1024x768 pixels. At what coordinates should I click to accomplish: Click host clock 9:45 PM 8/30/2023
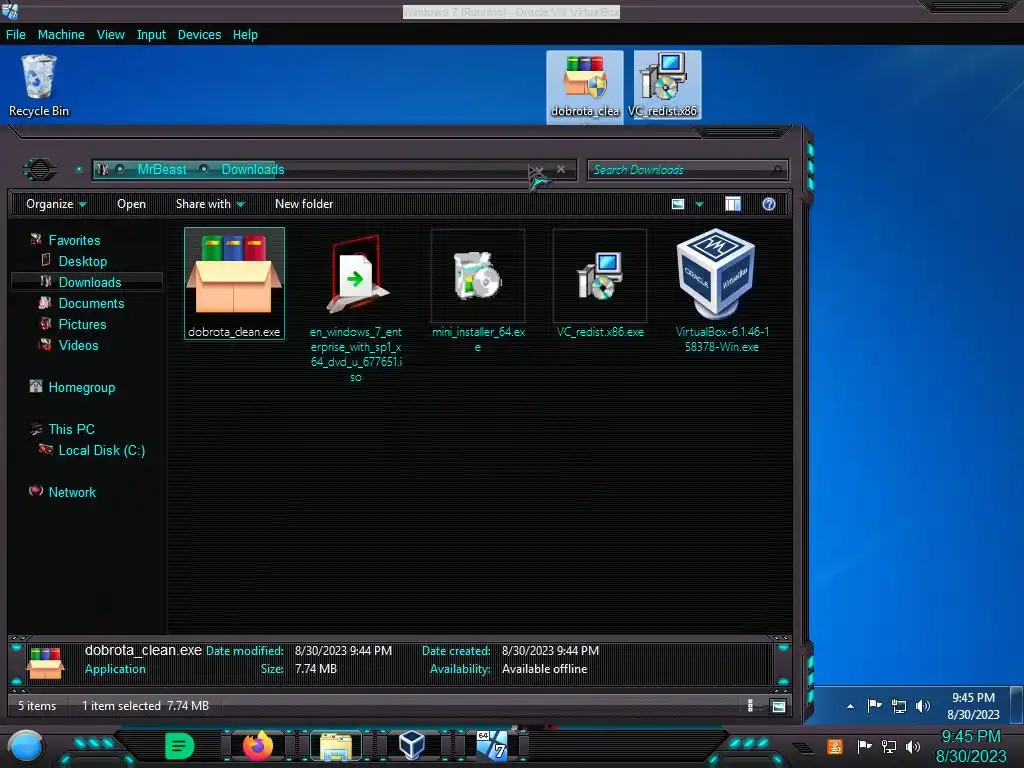pyautogui.click(x=971, y=746)
